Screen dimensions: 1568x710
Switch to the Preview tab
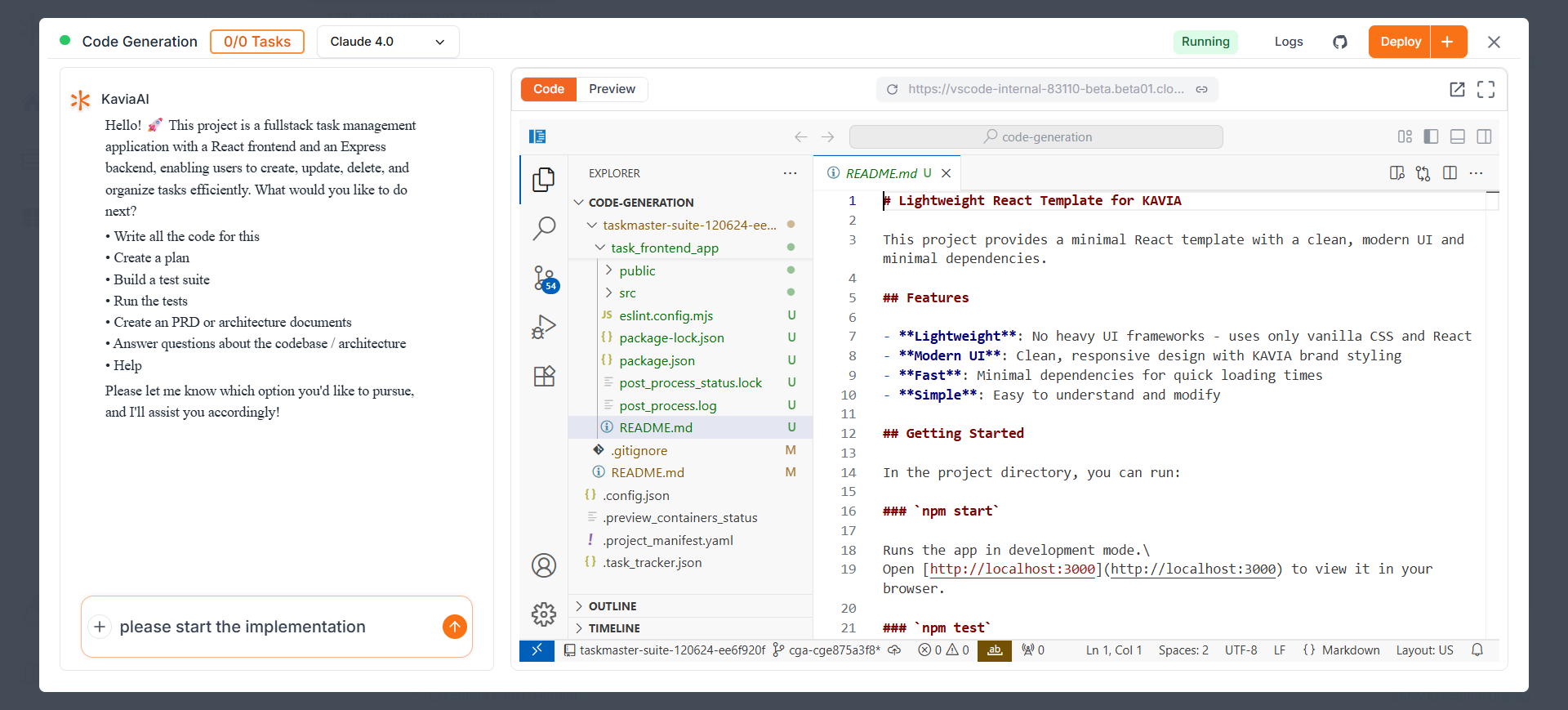click(x=612, y=89)
